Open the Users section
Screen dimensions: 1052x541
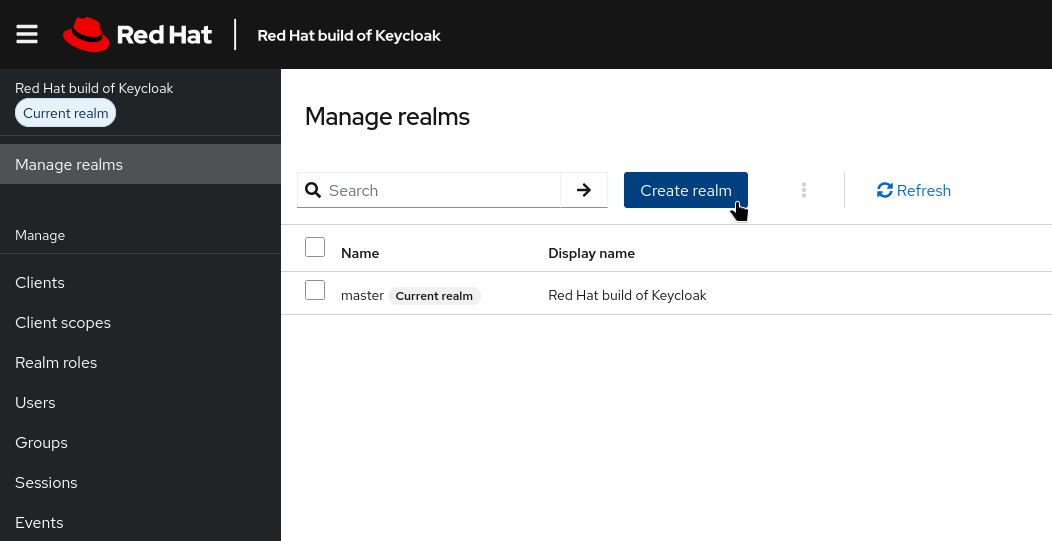(x=35, y=403)
